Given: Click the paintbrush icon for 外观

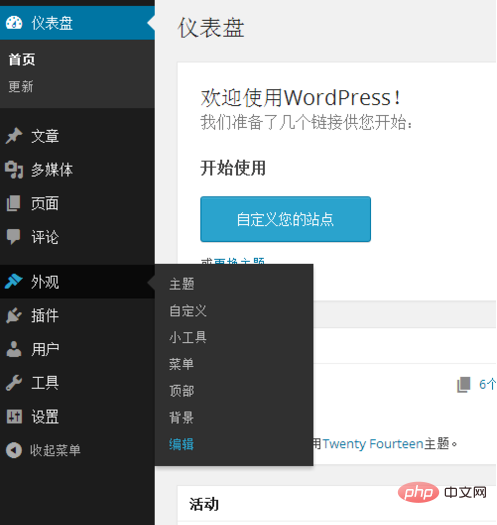Looking at the screenshot, I should (x=14, y=281).
